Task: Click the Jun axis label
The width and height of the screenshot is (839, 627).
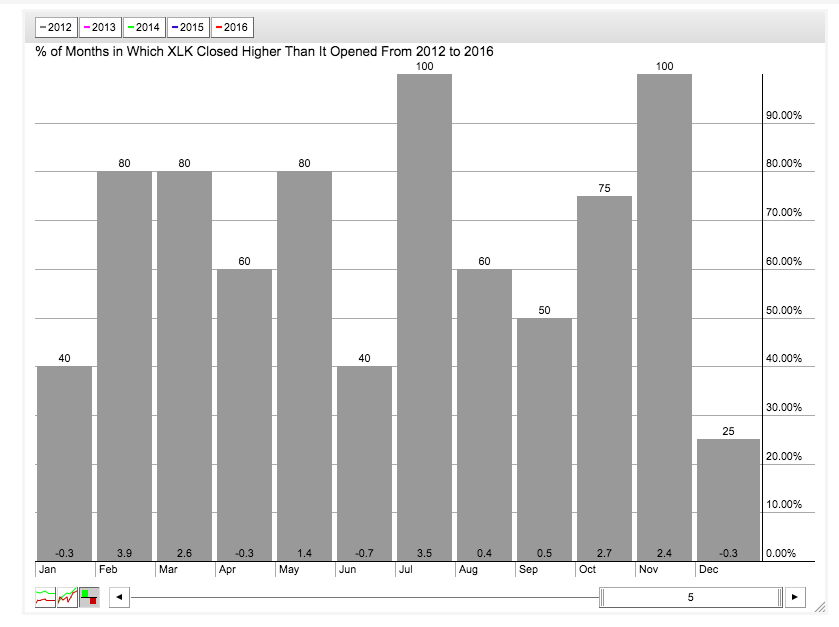Action: point(347,569)
